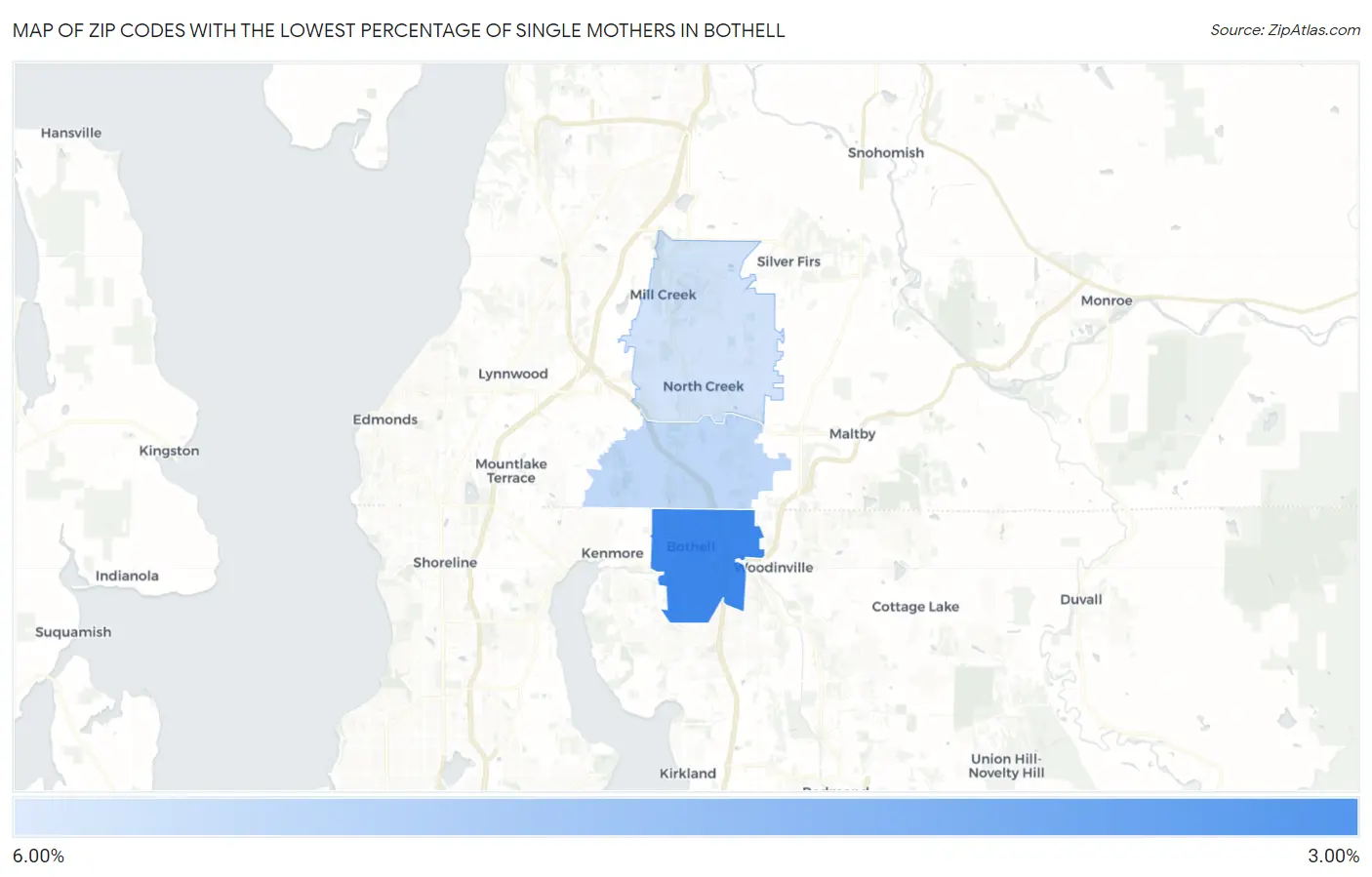
Task: Click the 'North Creek' map label
Action: [704, 386]
